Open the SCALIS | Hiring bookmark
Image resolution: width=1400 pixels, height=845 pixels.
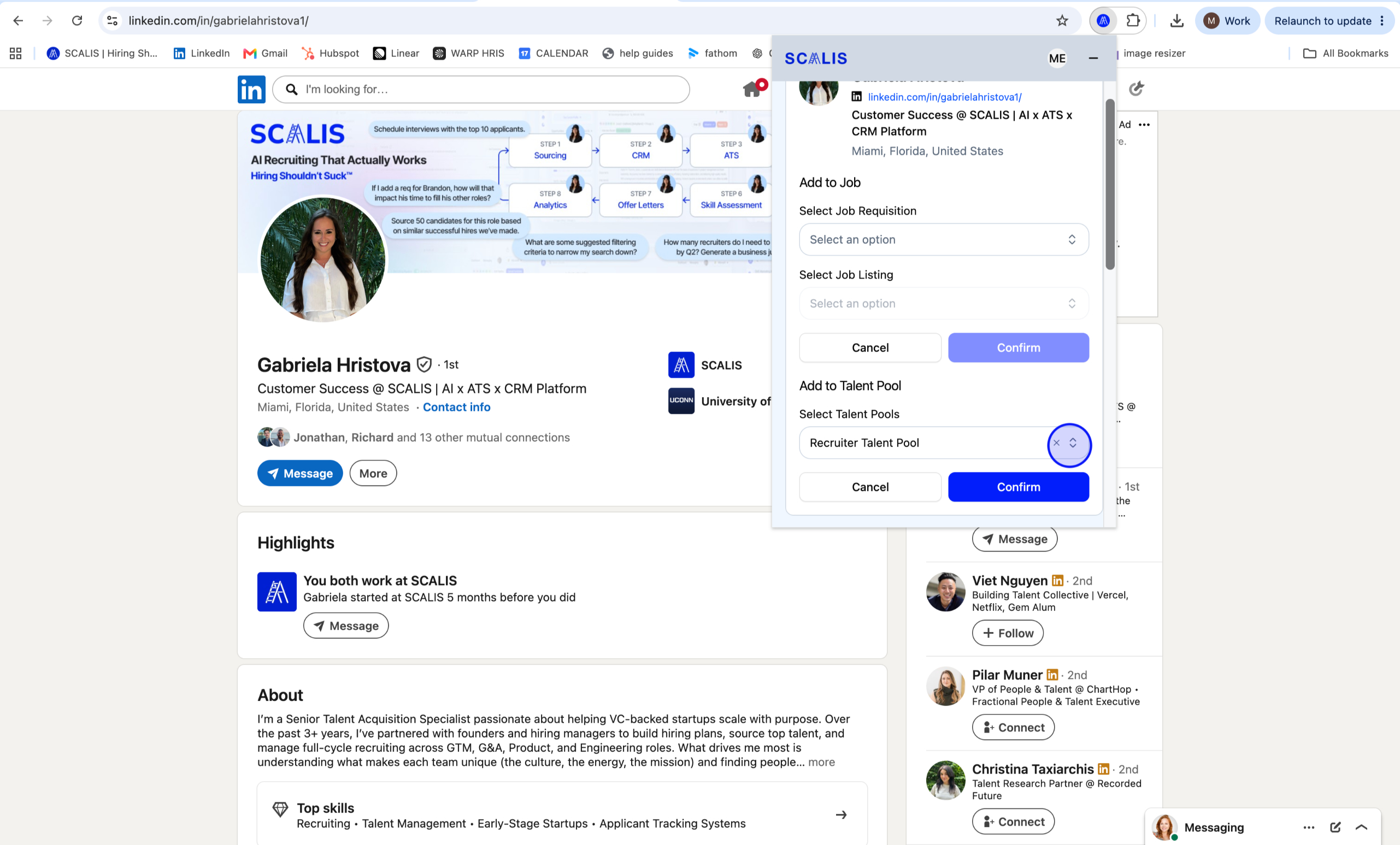coord(103,54)
